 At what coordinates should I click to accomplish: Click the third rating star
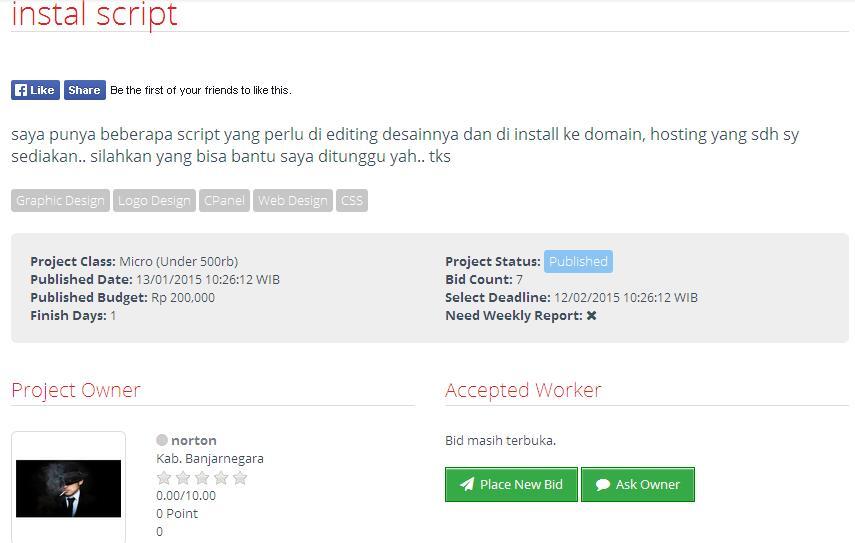tap(202, 478)
